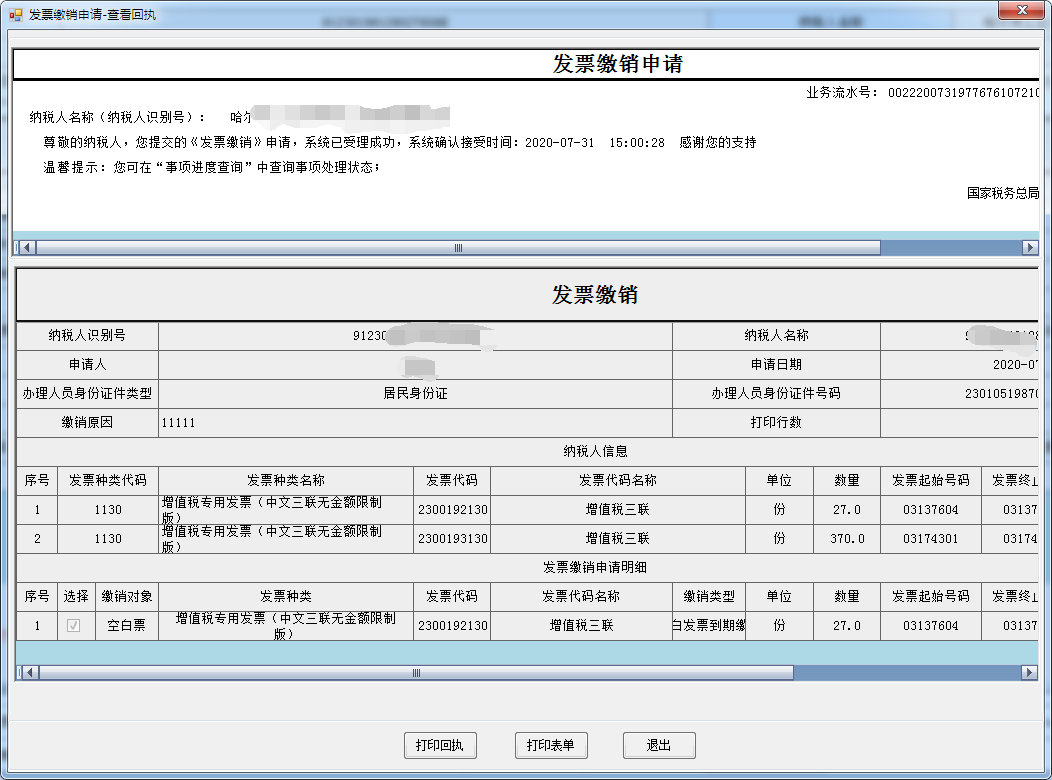Click the receipt panel horizontal scrollbar thumb
The image size is (1052, 780).
(x=458, y=247)
